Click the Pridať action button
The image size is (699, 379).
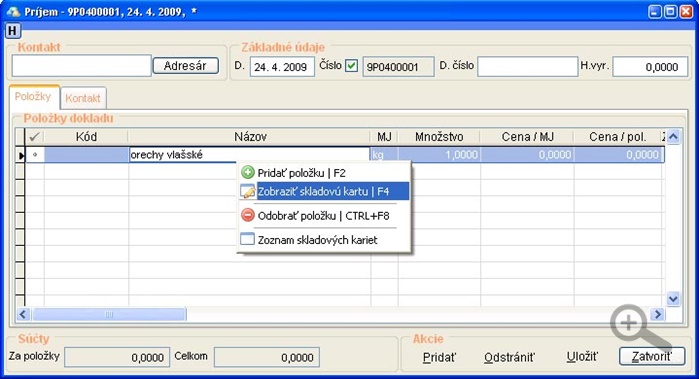440,357
